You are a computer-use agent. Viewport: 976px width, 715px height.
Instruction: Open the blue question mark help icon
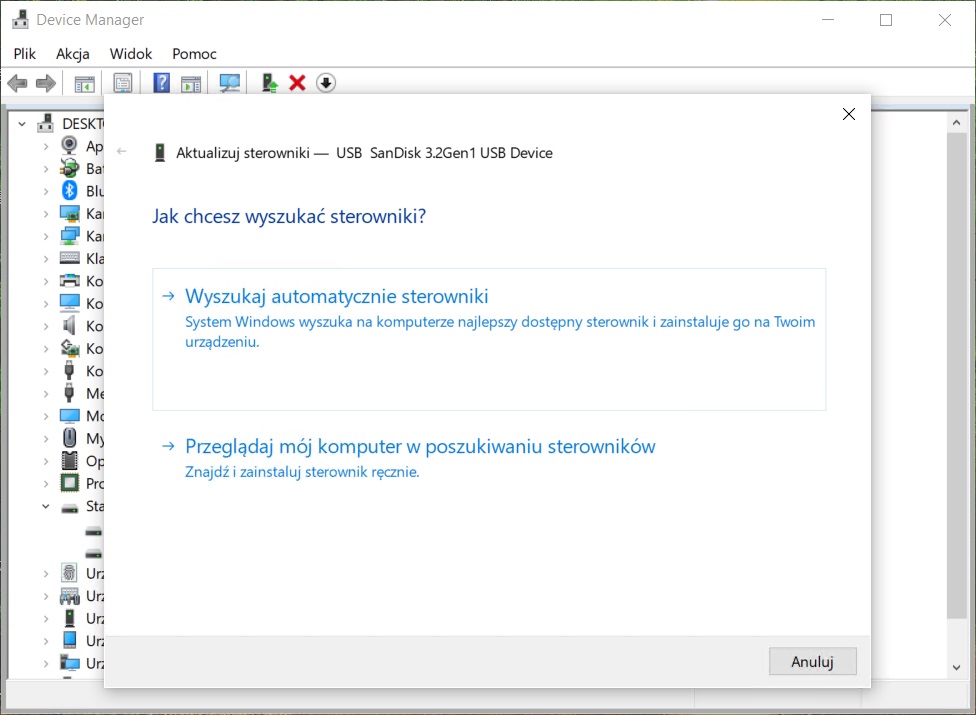click(161, 83)
